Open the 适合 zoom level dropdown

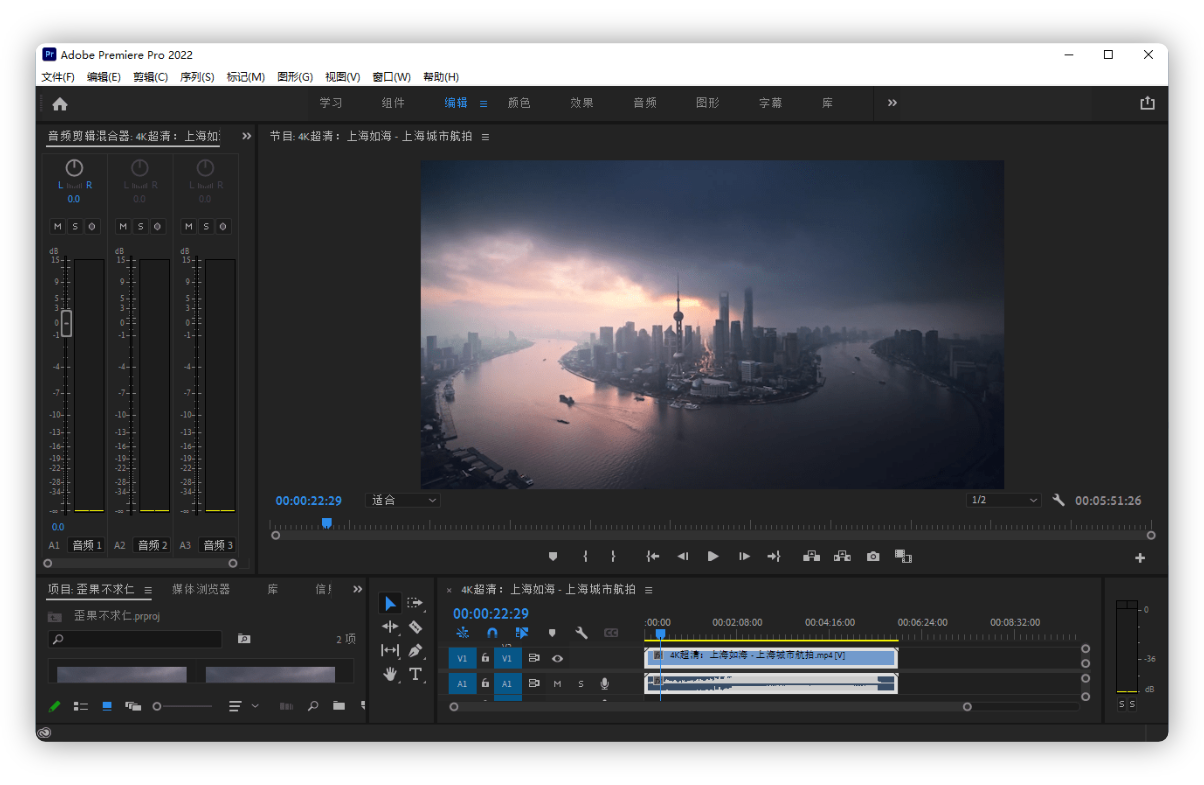pos(402,500)
